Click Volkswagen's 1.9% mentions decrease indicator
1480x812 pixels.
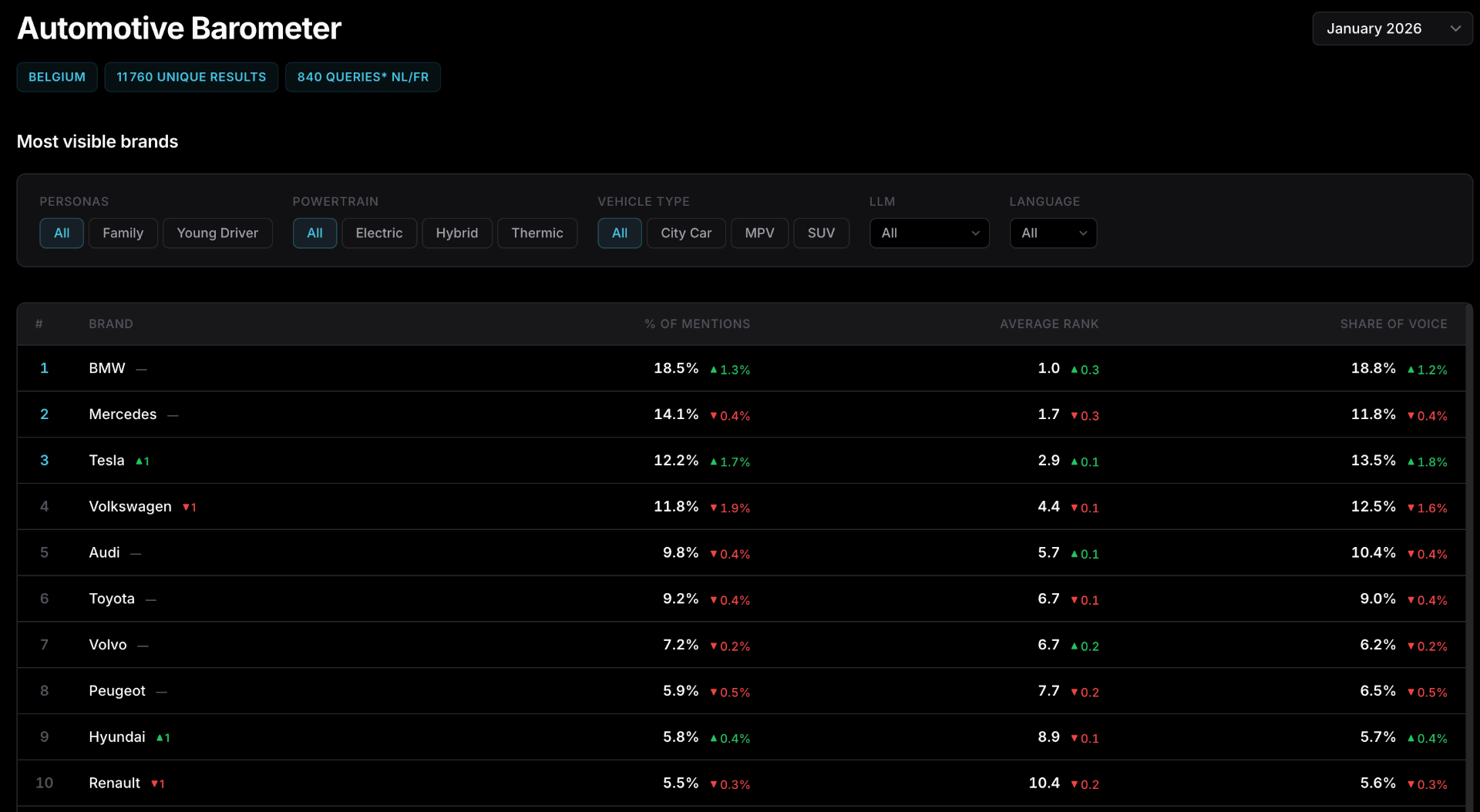[x=730, y=508]
